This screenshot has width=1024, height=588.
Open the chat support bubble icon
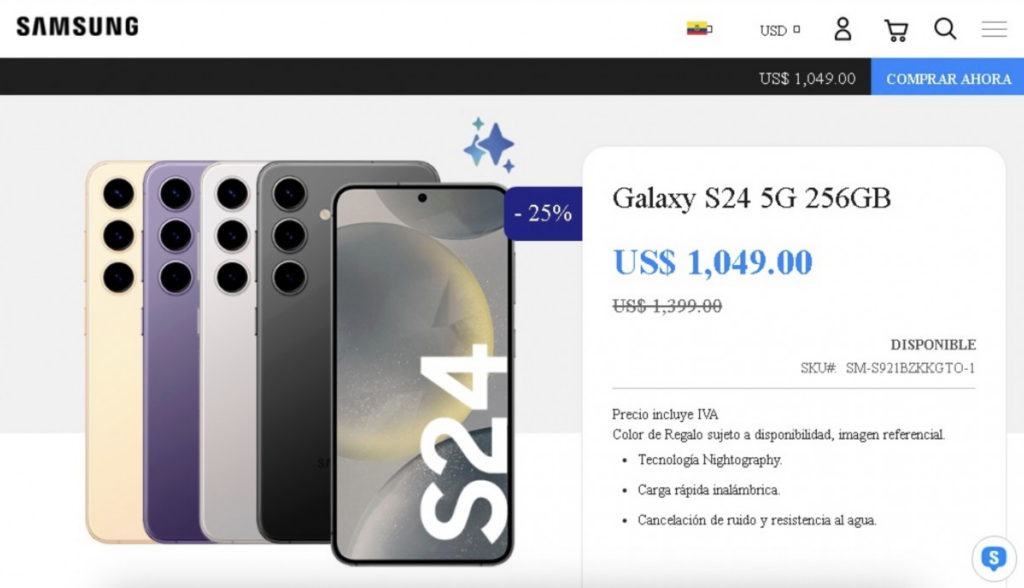(994, 559)
